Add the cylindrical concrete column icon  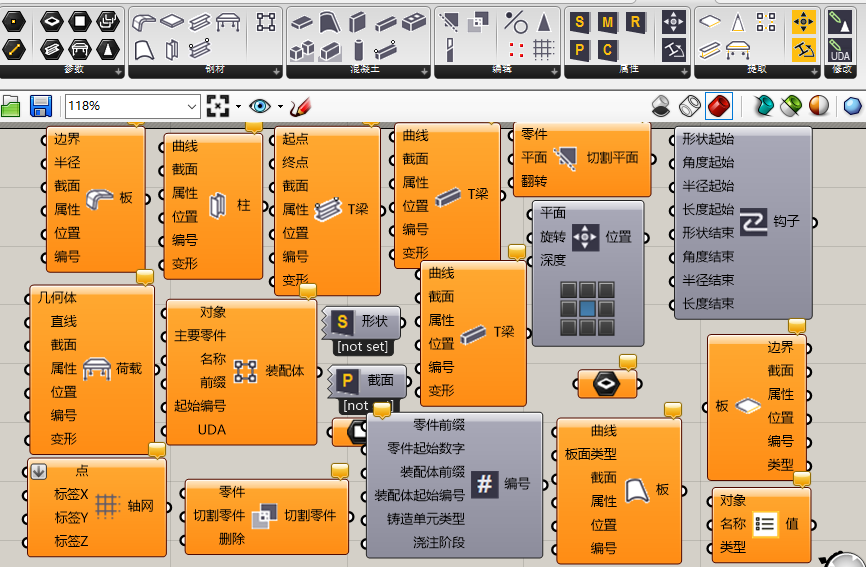click(x=358, y=50)
